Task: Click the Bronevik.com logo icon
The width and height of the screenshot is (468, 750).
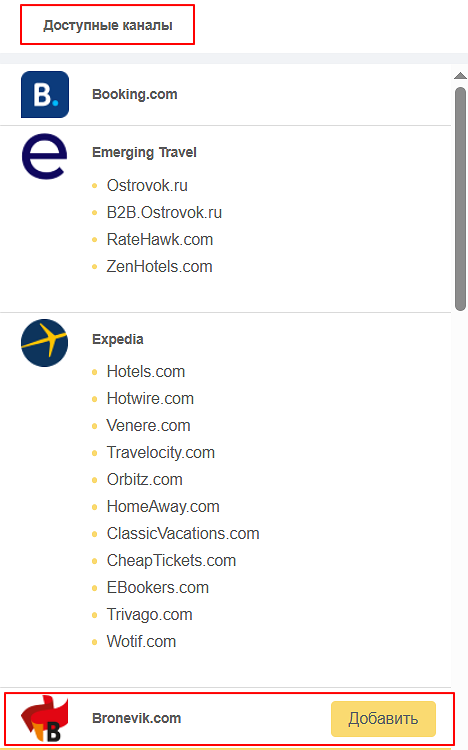Action: click(45, 718)
